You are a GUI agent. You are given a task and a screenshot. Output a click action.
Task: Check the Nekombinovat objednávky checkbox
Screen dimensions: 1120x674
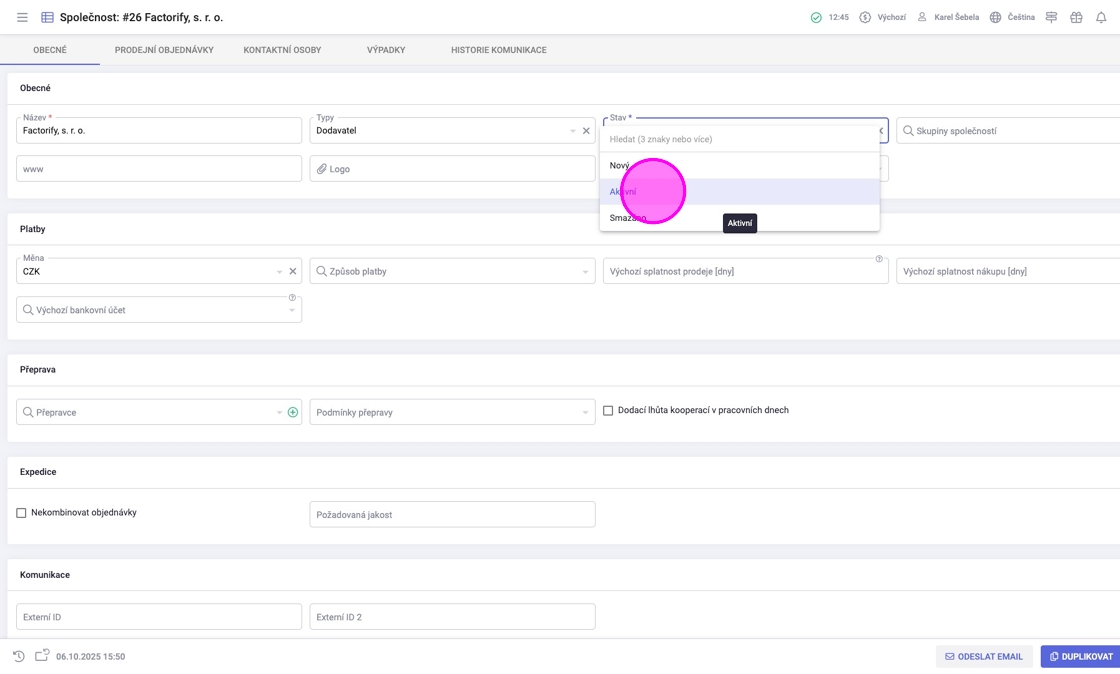21,513
